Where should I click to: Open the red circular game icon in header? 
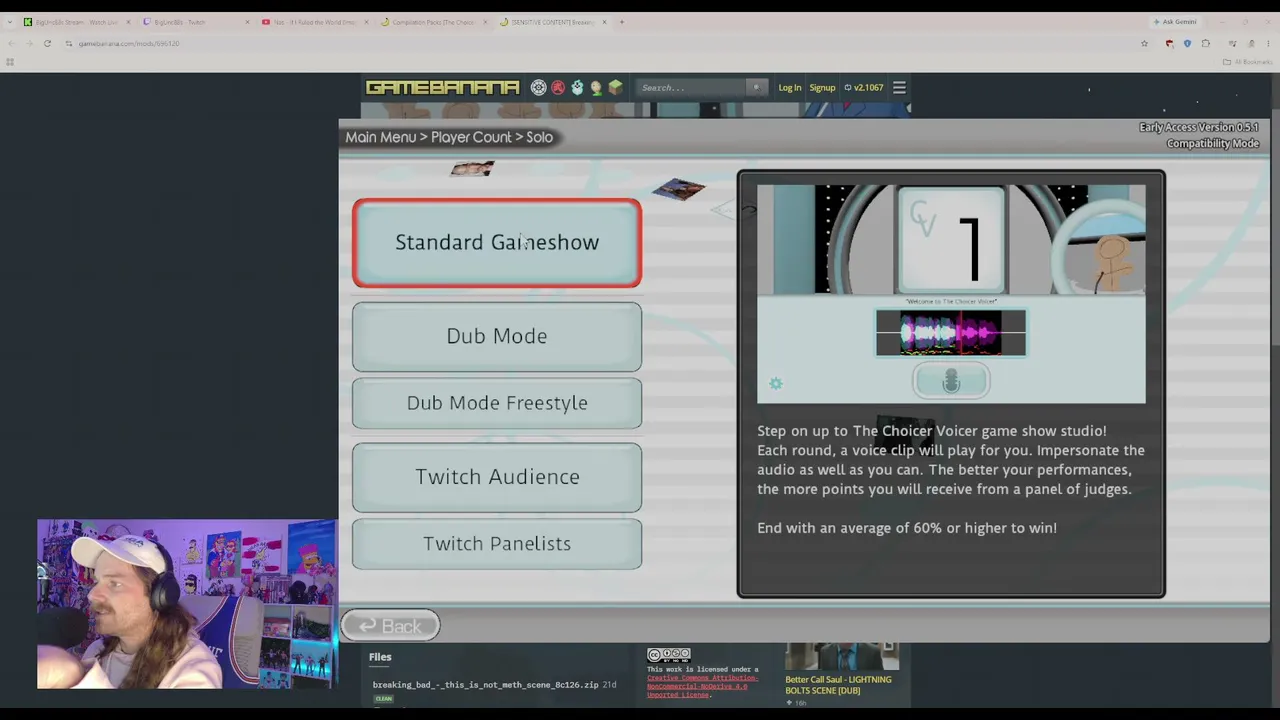[558, 88]
